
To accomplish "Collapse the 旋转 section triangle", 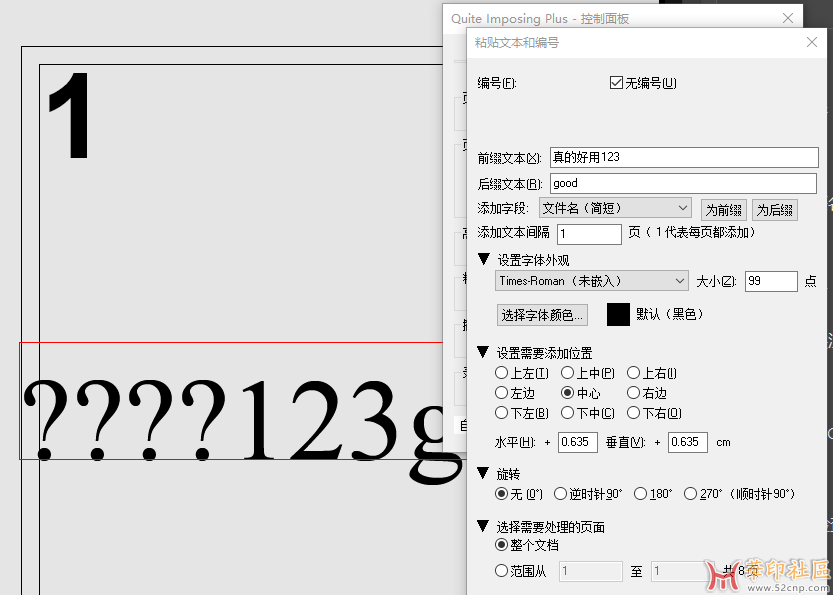I will pyautogui.click(x=484, y=473).
